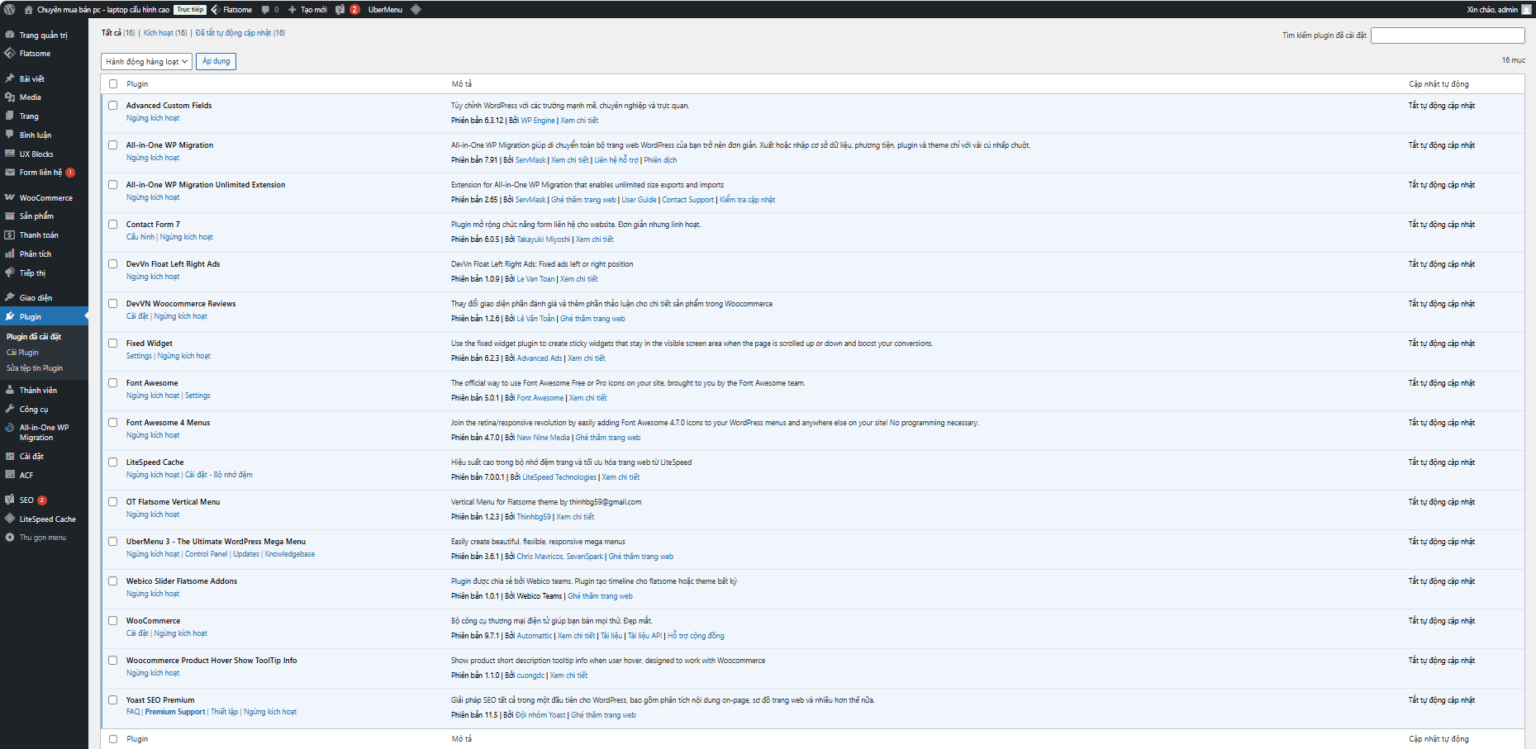Viewport: 1536px width, 749px height.
Task: Click the Yoast SEO icon in admin bar
Action: [340, 9]
